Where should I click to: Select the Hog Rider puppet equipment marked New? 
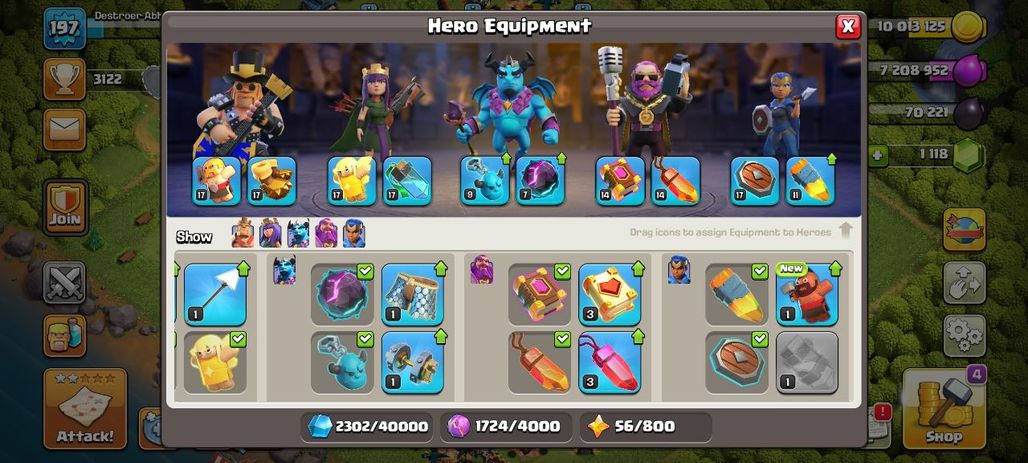[x=807, y=294]
